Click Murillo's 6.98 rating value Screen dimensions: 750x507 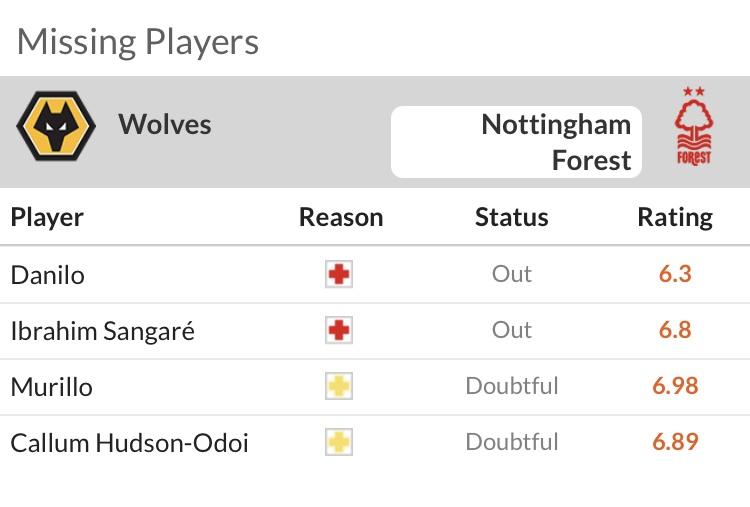(x=675, y=386)
